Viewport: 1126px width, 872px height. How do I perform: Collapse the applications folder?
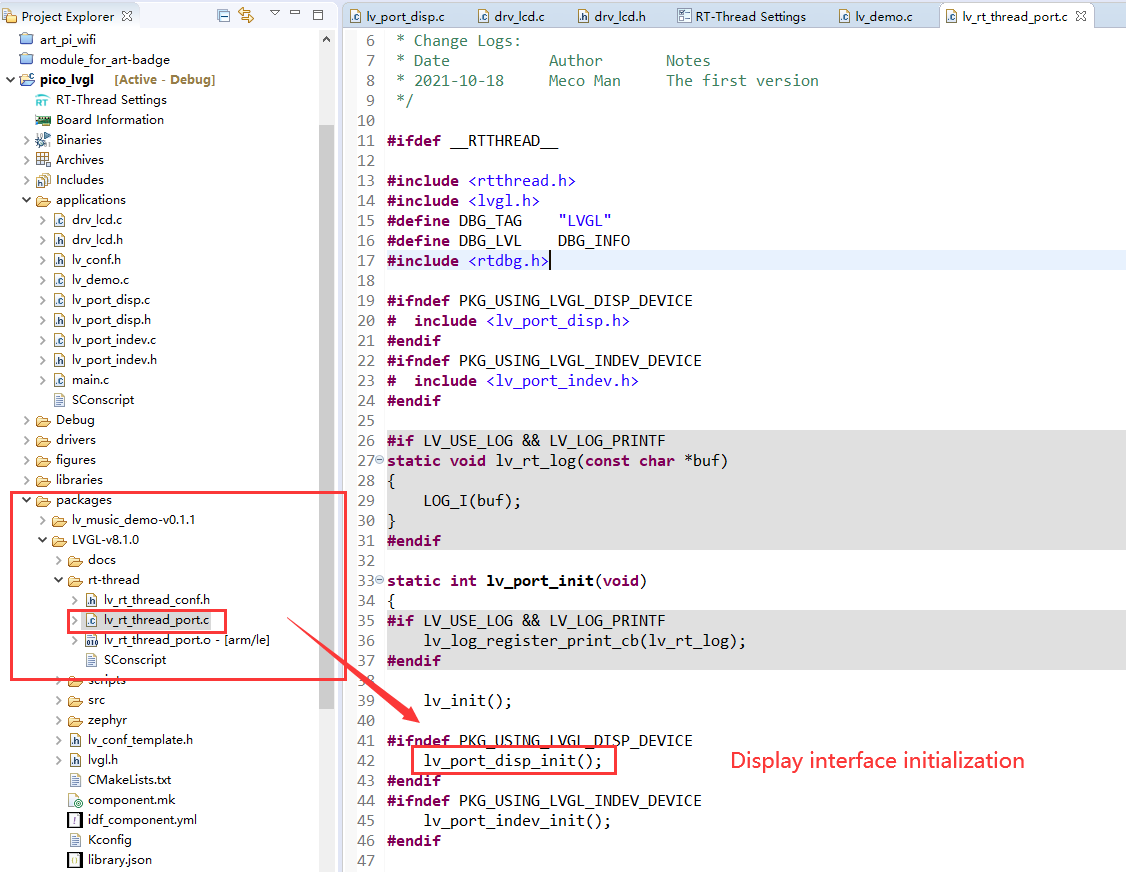26,200
